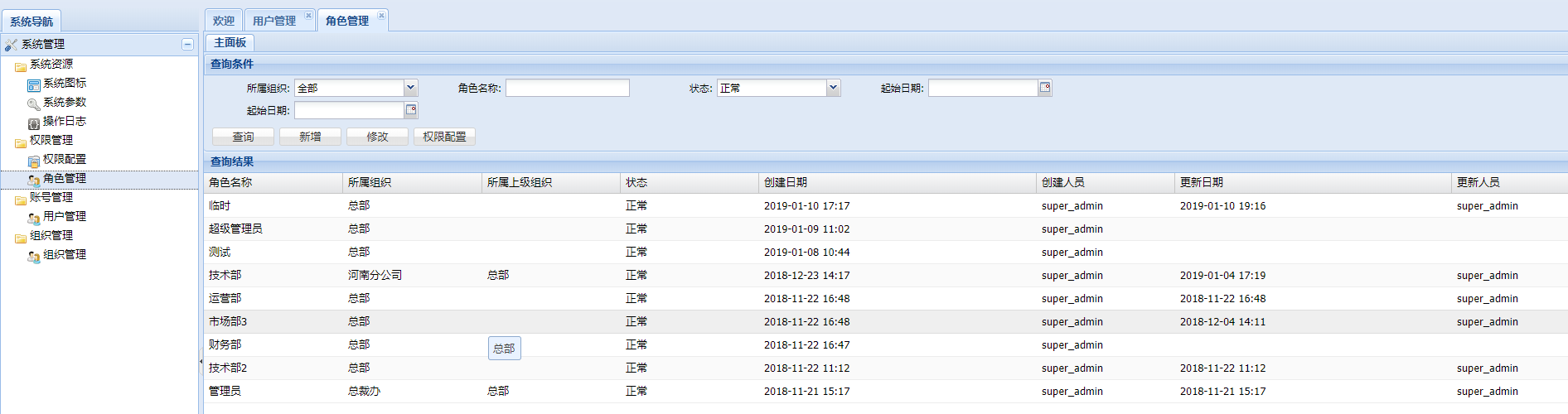Sort by 更新日期 column header

(x=1314, y=182)
